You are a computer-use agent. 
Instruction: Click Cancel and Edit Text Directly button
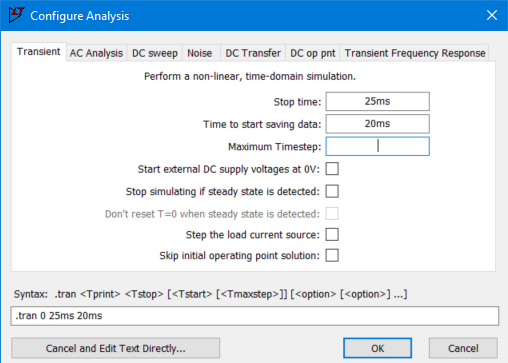point(115,348)
